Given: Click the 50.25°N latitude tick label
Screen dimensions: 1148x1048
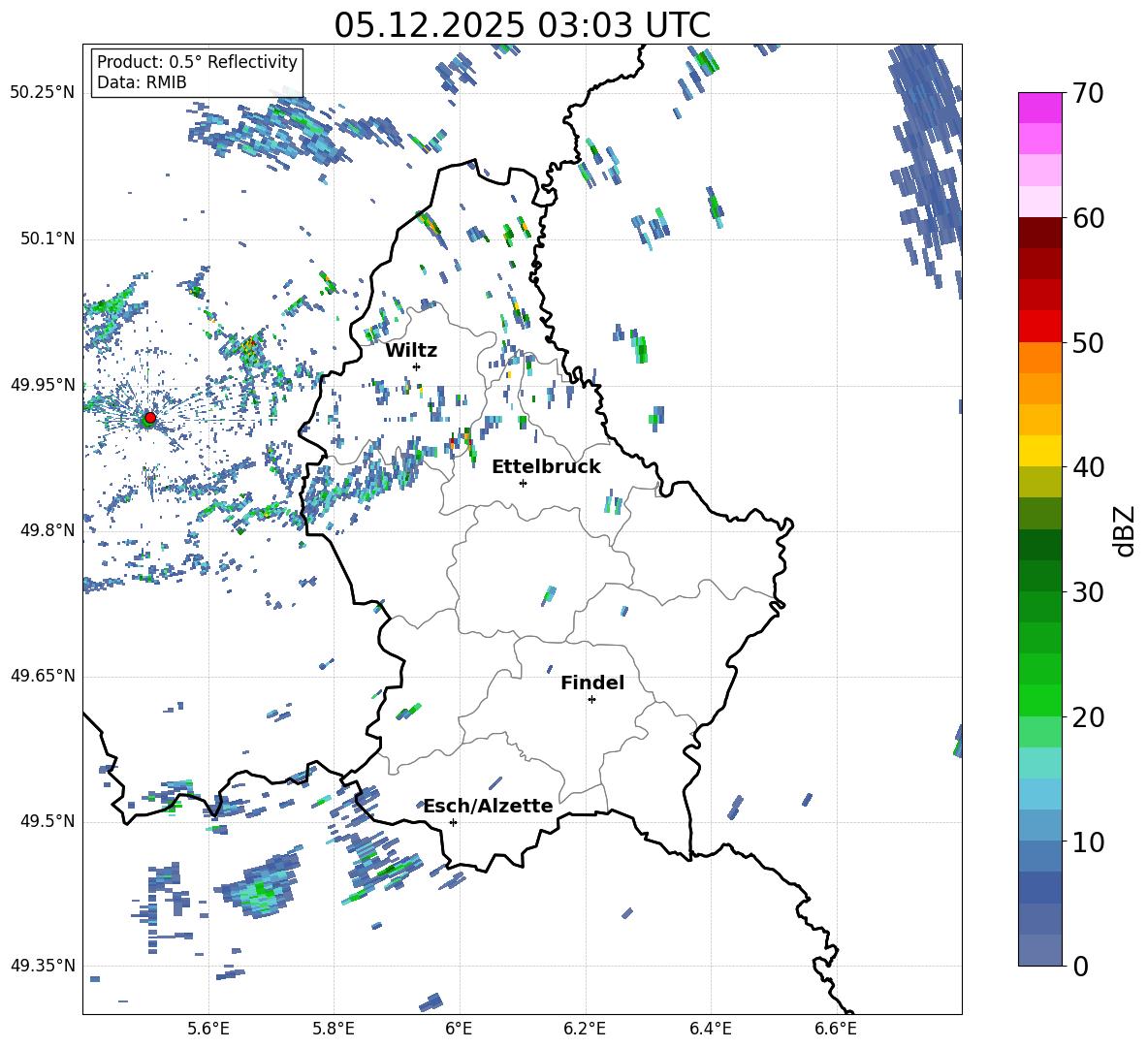Looking at the screenshot, I should 42,92.
